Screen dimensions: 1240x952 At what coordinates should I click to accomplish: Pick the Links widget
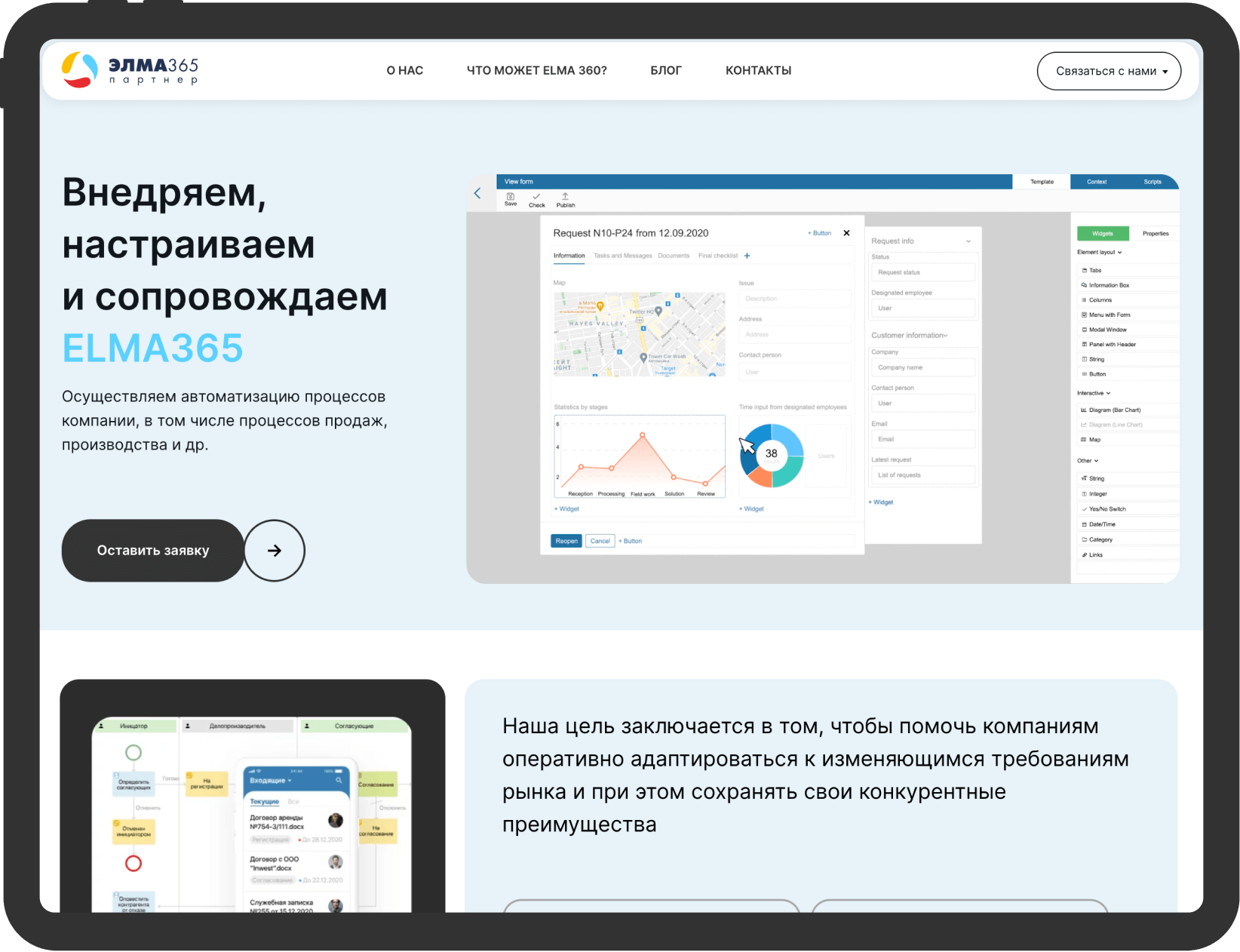[1128, 555]
